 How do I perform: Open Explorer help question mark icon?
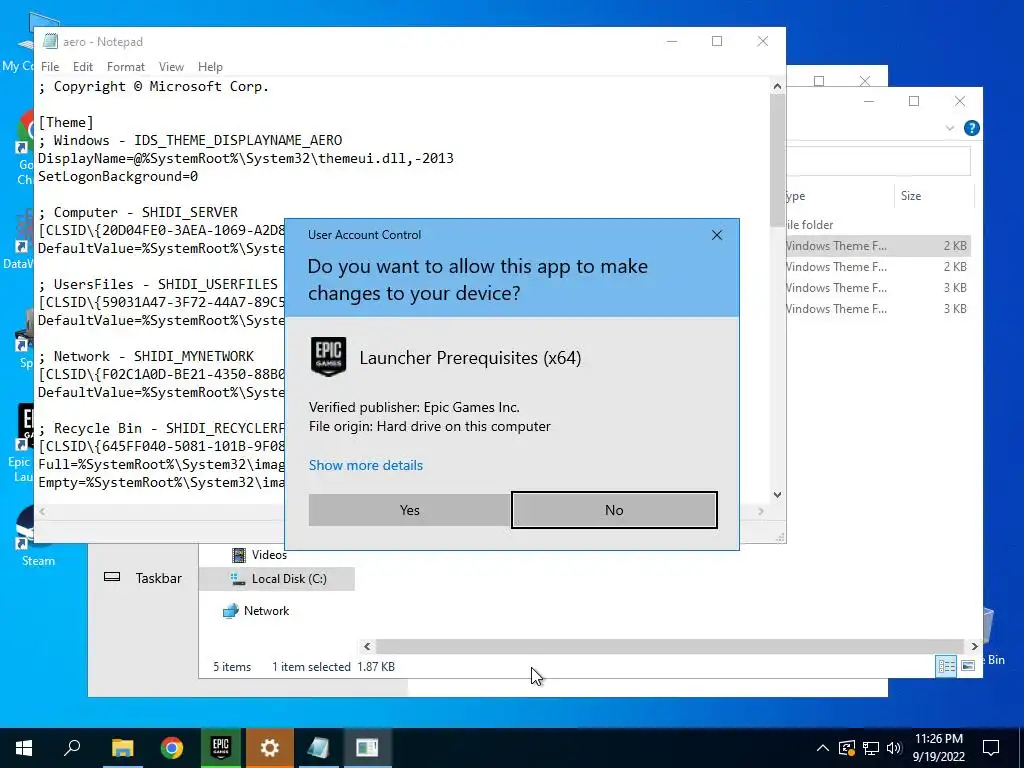tap(971, 128)
